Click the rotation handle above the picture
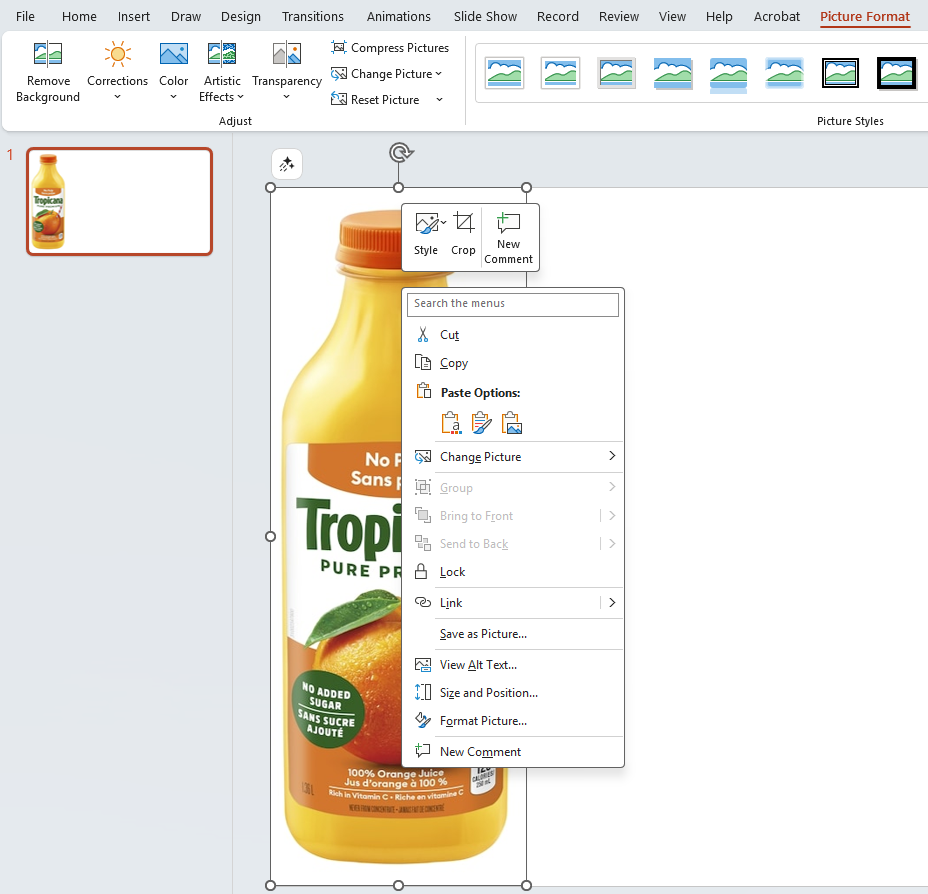The width and height of the screenshot is (928, 894). point(401,153)
